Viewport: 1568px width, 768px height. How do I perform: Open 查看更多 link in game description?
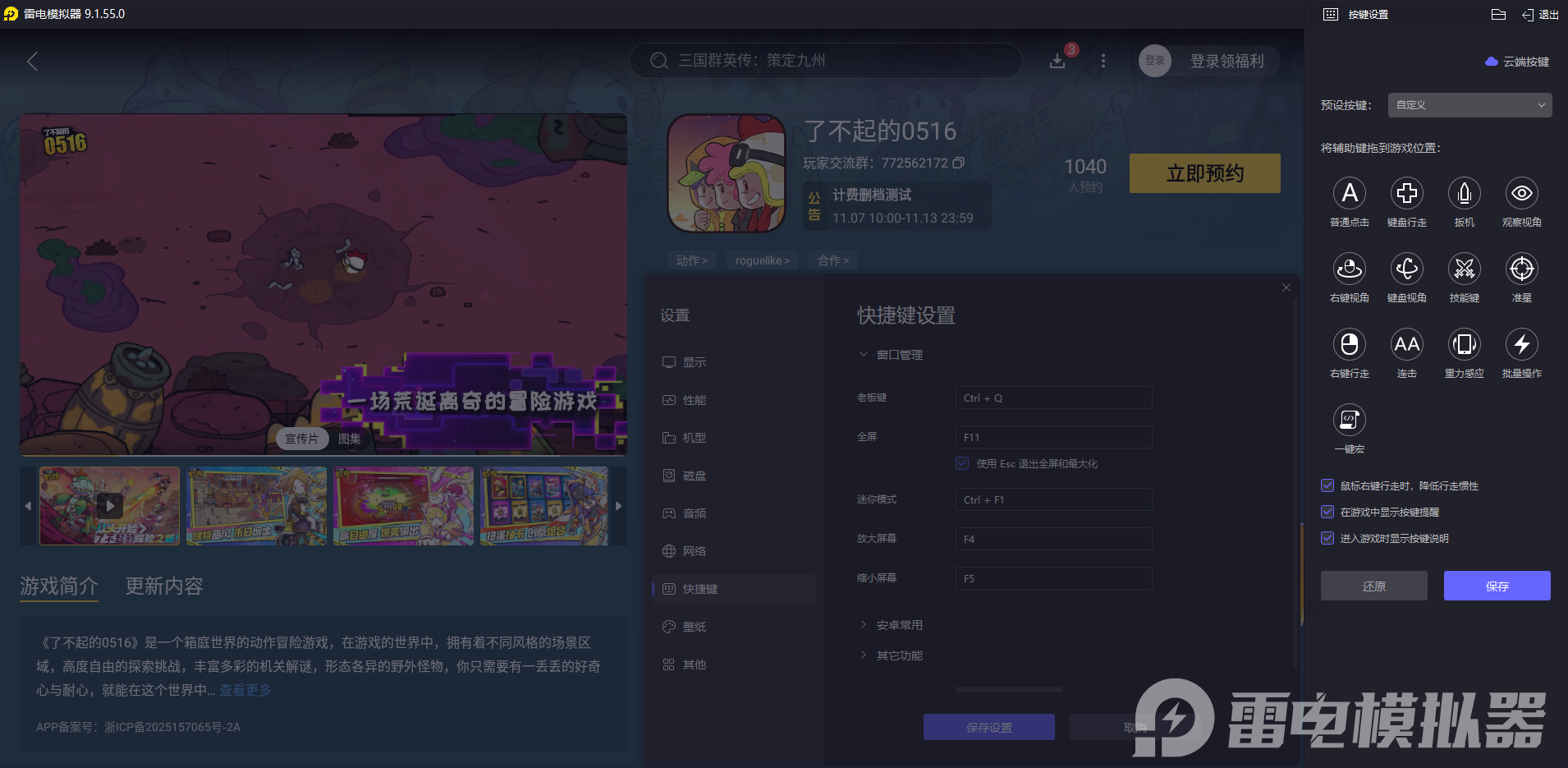245,690
